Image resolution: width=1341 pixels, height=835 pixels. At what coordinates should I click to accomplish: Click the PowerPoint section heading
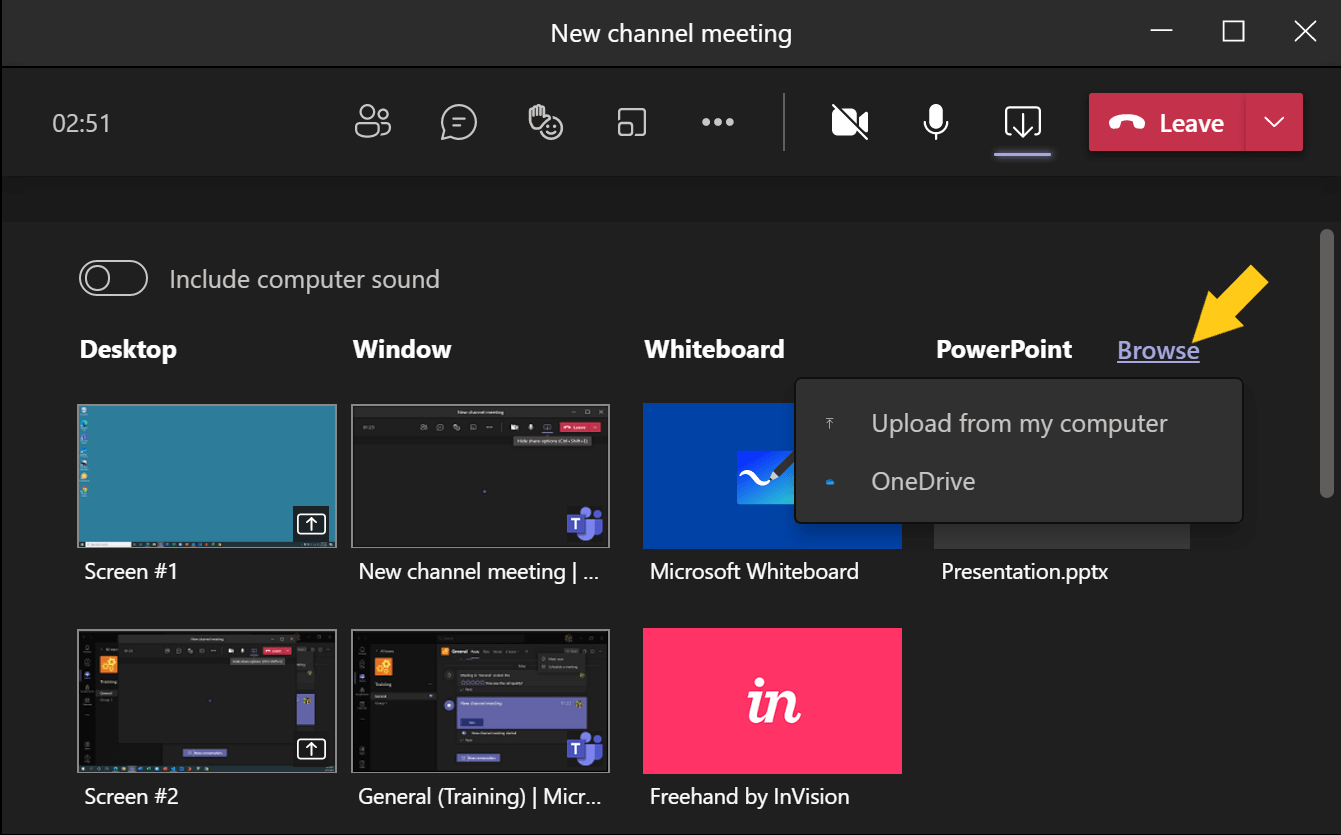(x=1004, y=349)
